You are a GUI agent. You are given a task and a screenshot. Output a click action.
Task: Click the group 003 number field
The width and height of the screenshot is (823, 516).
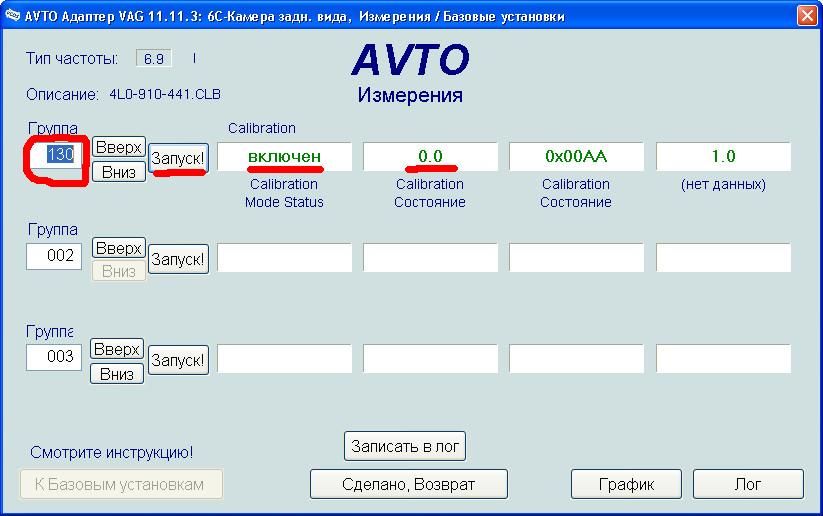(54, 357)
